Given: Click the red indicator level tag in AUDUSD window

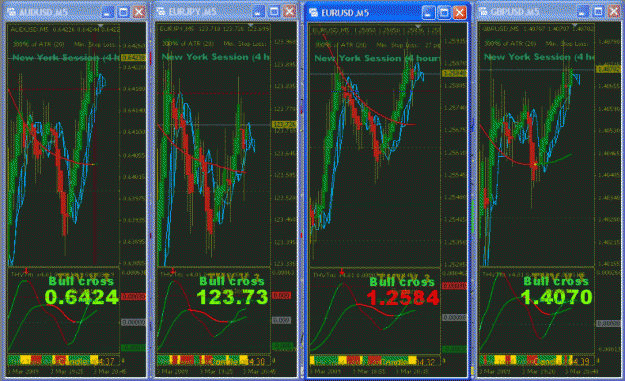Looking at the screenshot, I should 133,297.
